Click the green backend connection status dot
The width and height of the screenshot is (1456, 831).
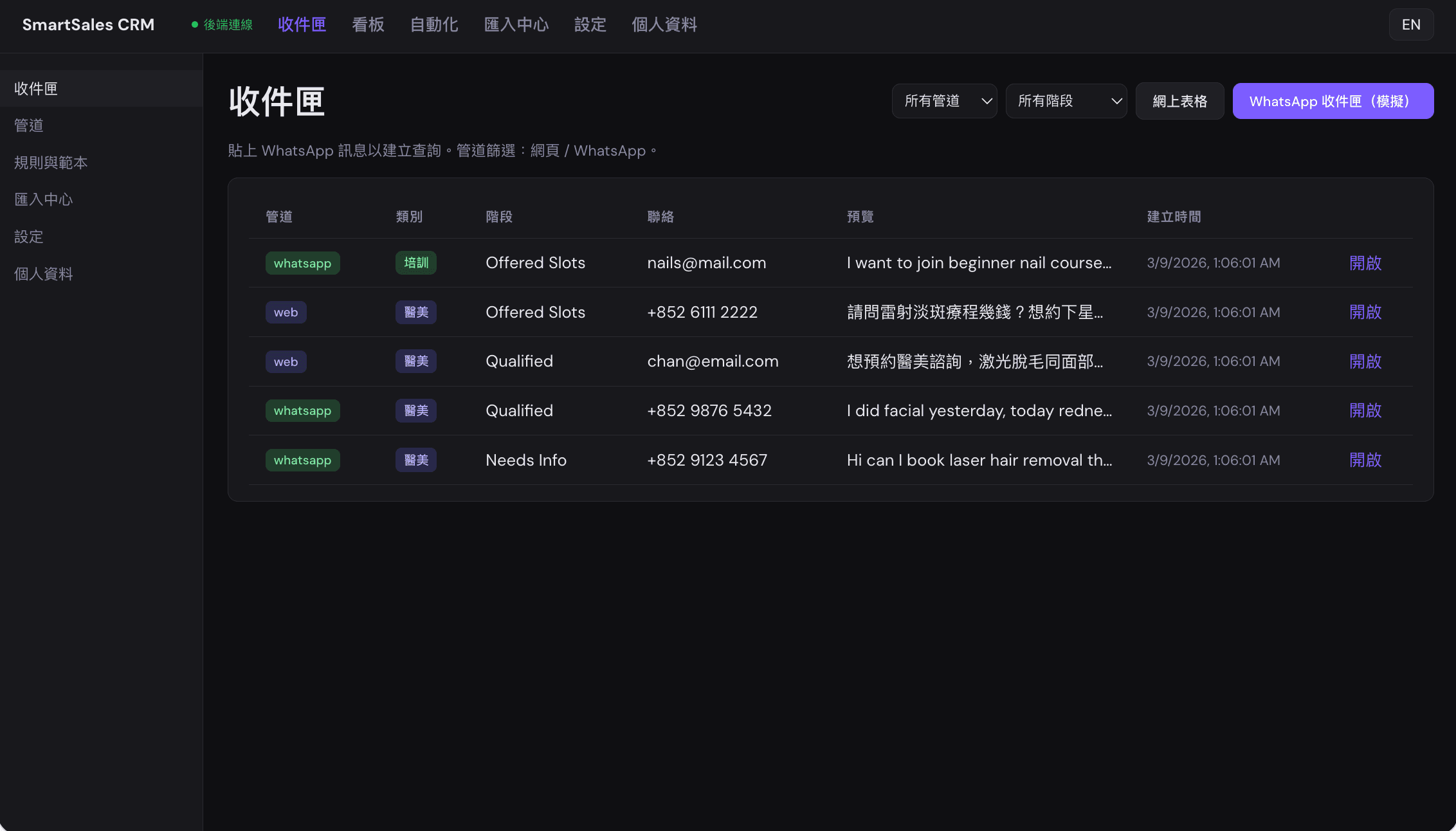click(x=194, y=25)
